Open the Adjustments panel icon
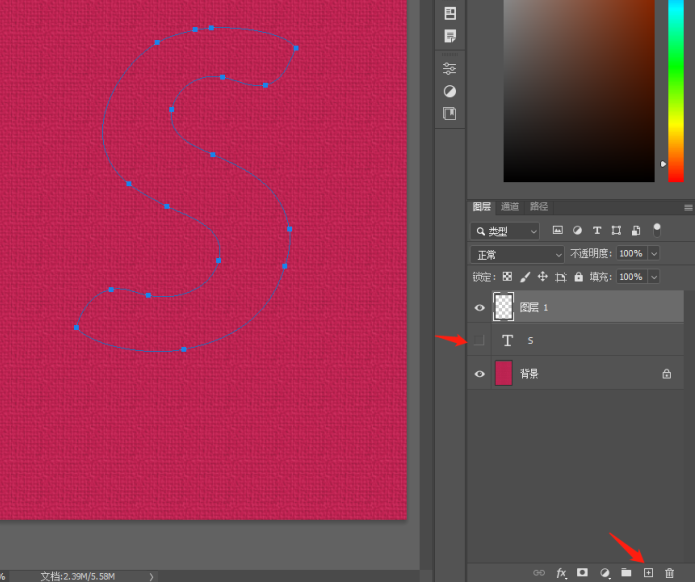This screenshot has width=695, height=583. pos(449,91)
